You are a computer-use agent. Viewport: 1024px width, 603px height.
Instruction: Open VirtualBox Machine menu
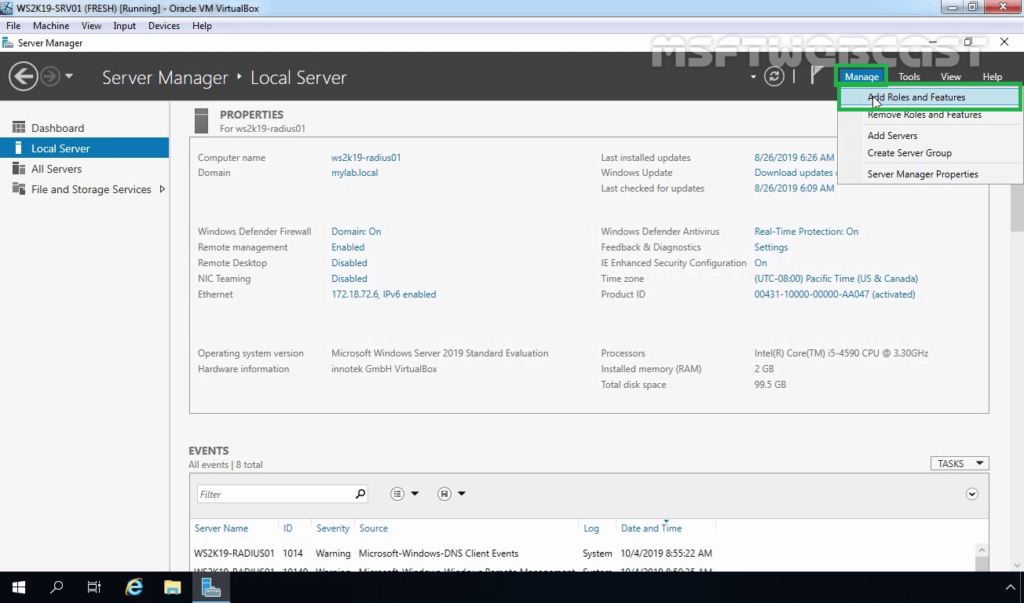(51, 26)
